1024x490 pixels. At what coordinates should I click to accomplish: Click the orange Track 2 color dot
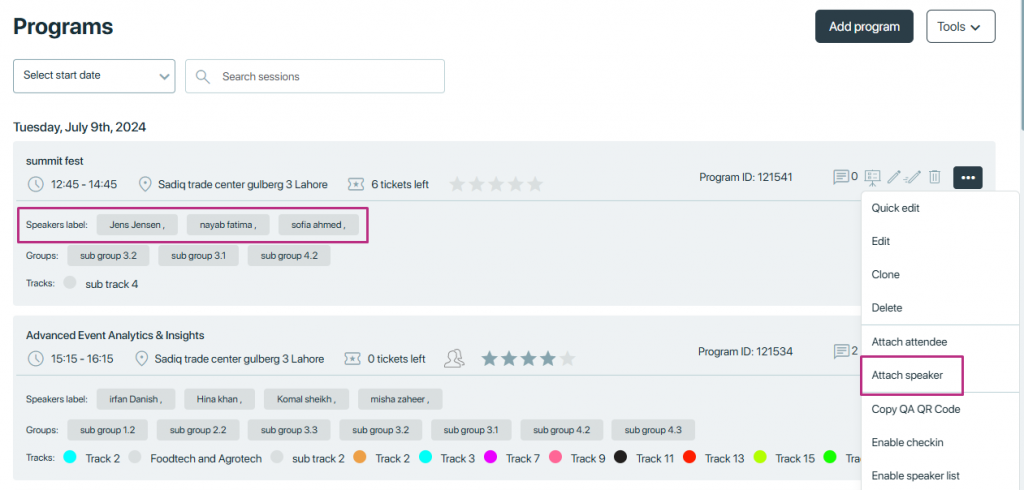(360, 457)
